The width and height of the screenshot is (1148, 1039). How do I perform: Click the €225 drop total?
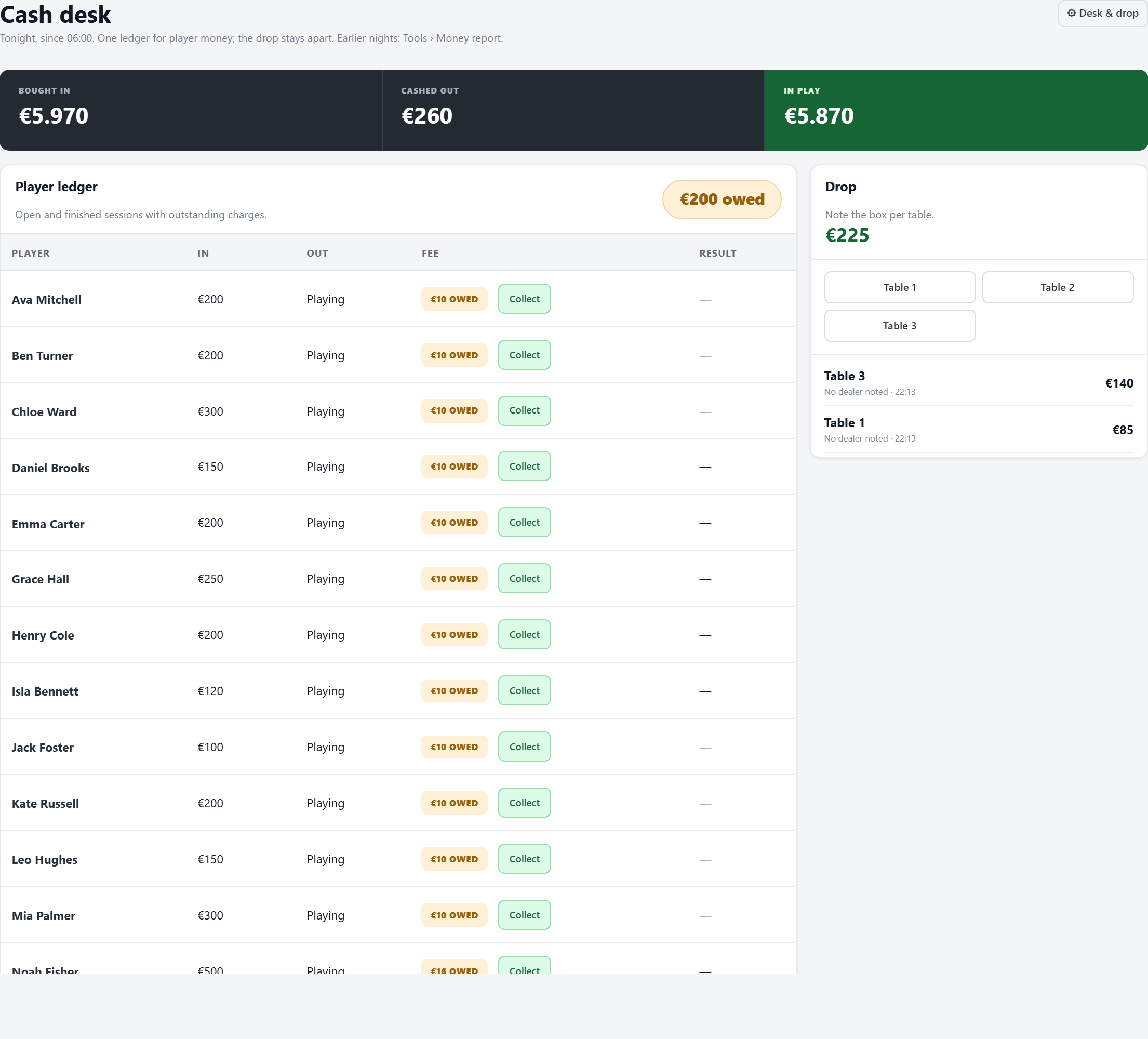tap(847, 235)
